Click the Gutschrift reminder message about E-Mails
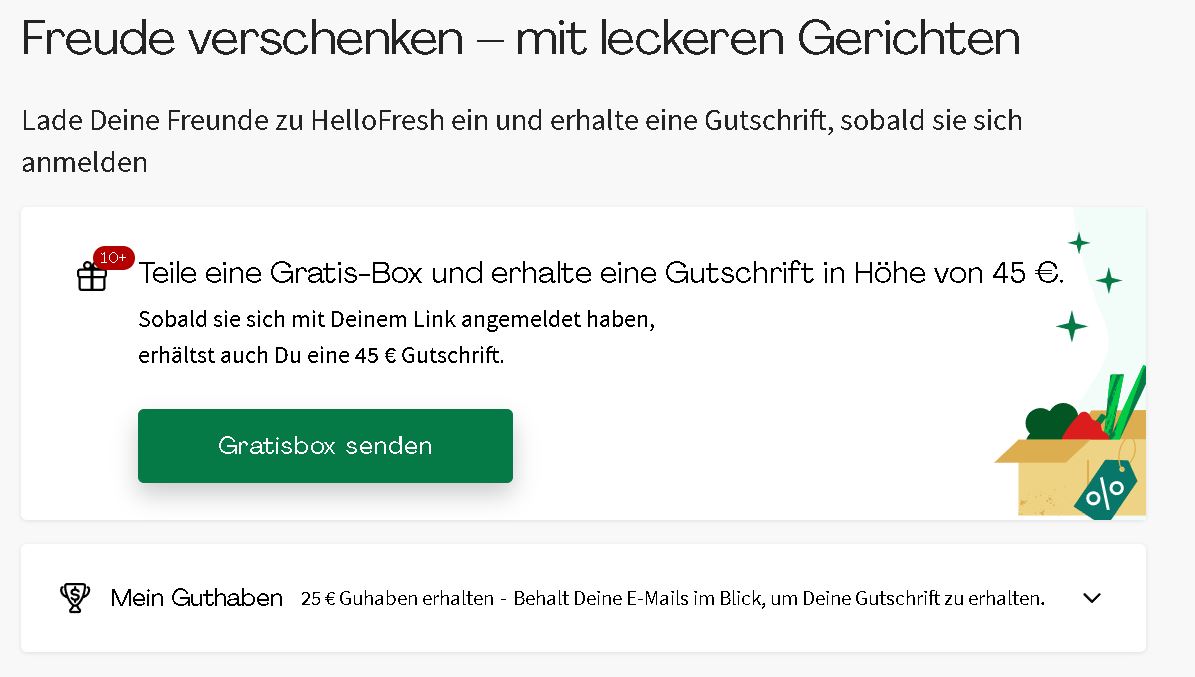The height and width of the screenshot is (677, 1195). click(x=779, y=598)
